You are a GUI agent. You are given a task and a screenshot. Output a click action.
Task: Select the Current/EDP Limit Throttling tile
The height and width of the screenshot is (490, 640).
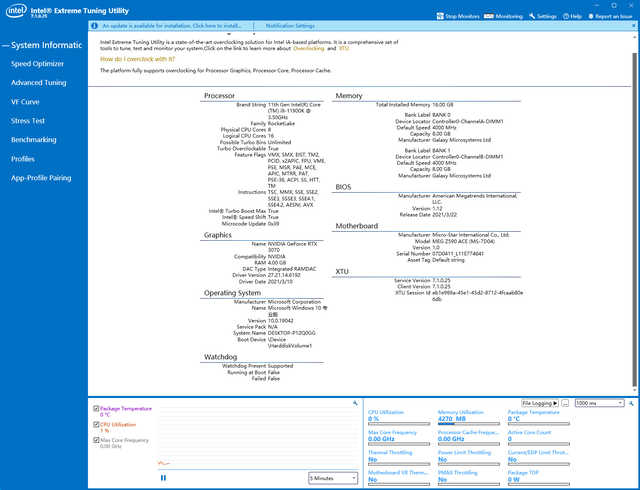(x=538, y=458)
